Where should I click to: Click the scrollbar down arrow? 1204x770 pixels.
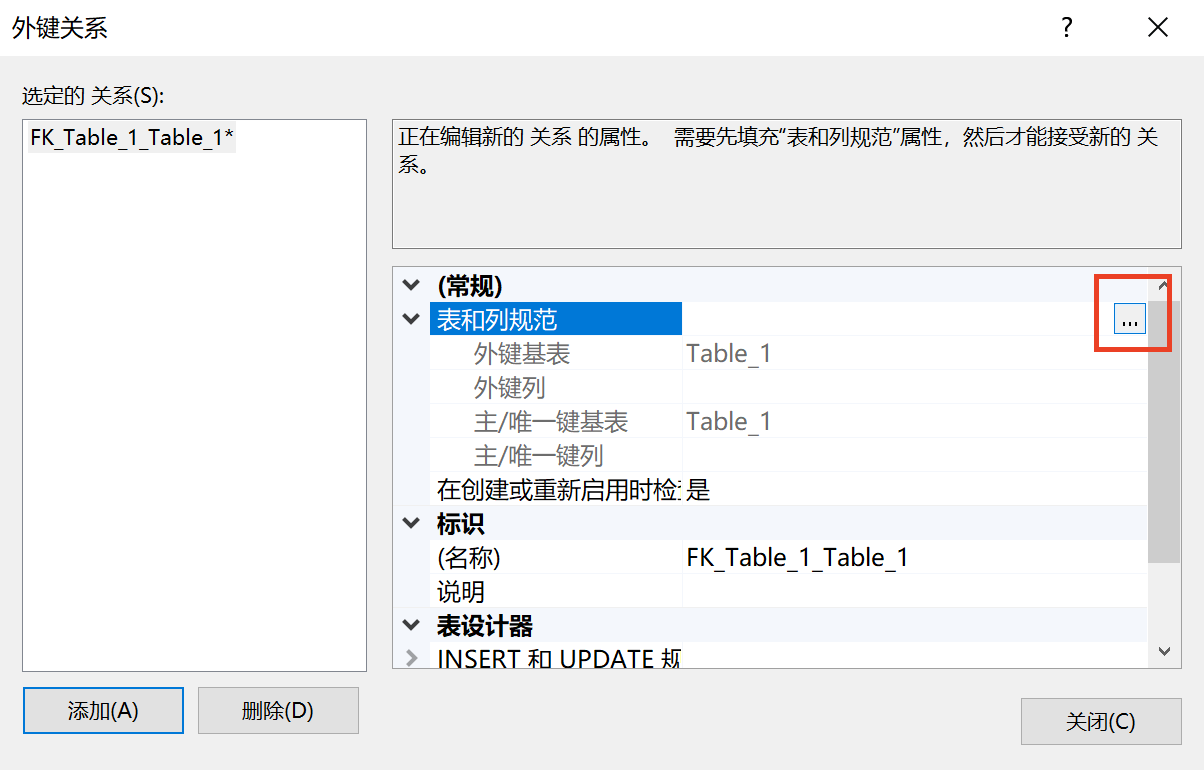1166,650
